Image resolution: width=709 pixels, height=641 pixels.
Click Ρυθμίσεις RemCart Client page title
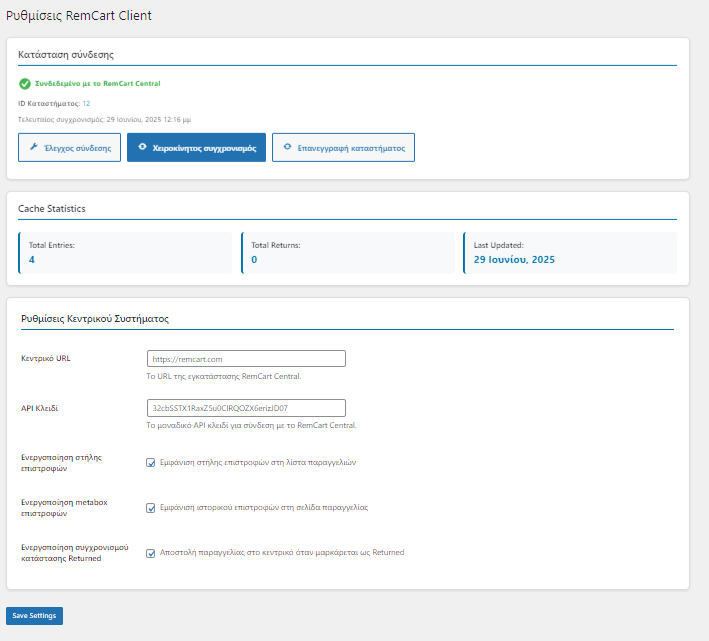click(79, 15)
